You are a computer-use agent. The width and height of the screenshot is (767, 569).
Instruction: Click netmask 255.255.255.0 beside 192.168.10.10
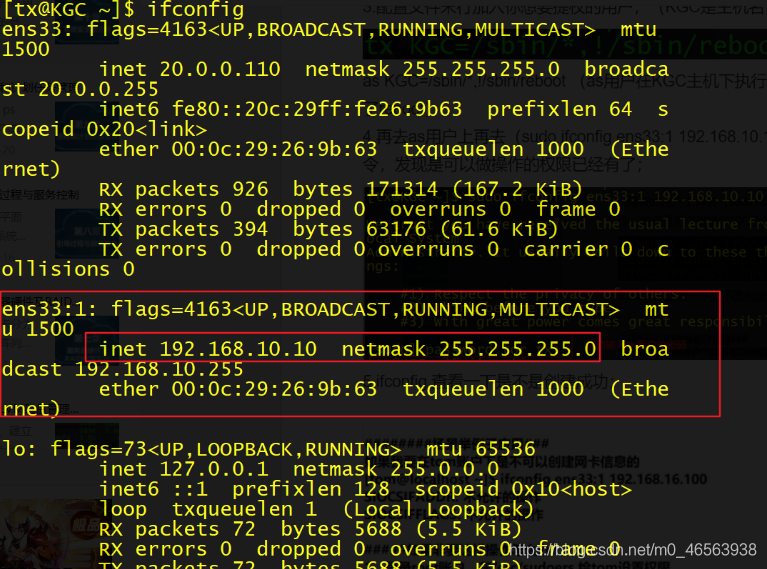click(469, 349)
